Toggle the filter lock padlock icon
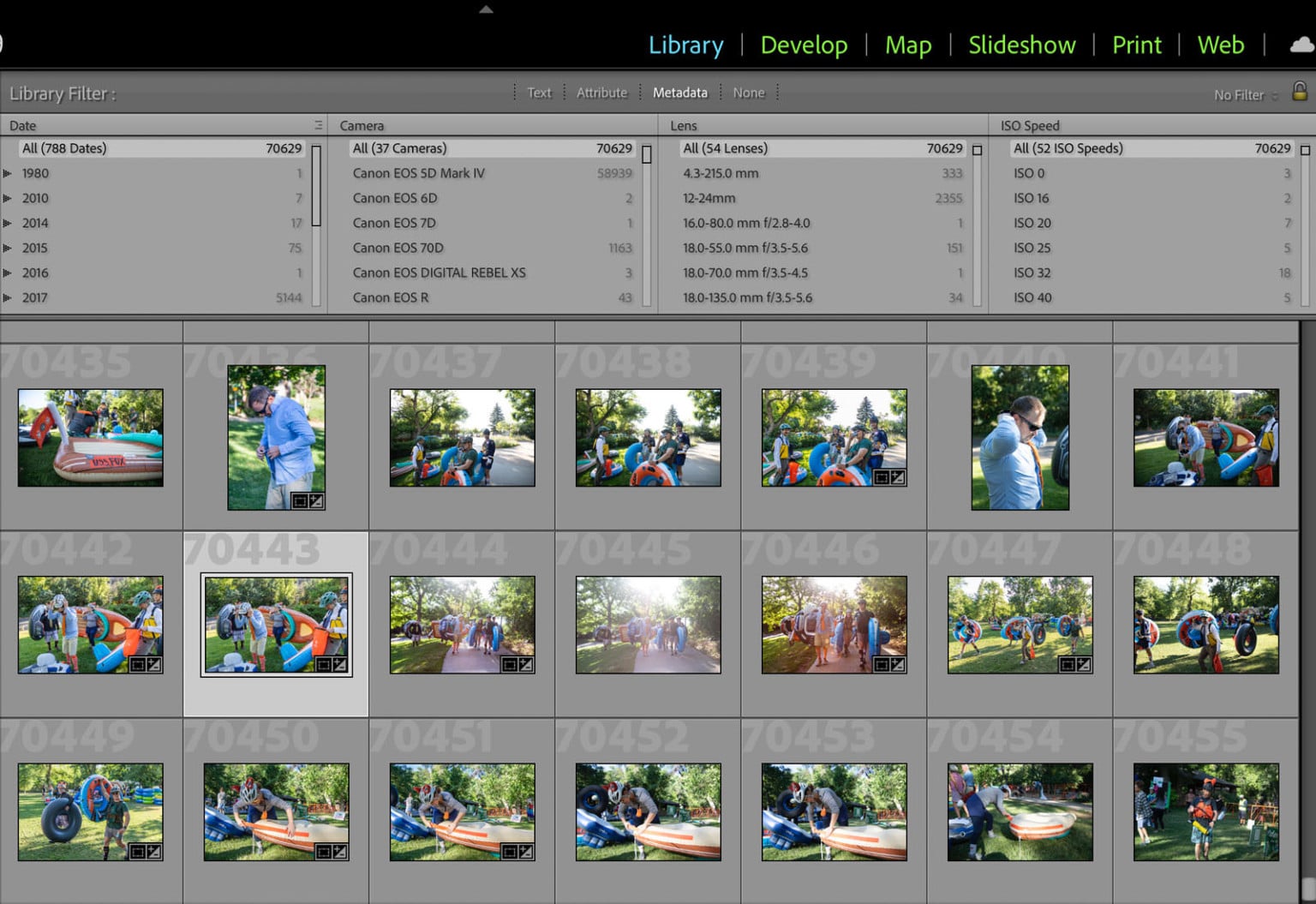1316x904 pixels. 1299,92
